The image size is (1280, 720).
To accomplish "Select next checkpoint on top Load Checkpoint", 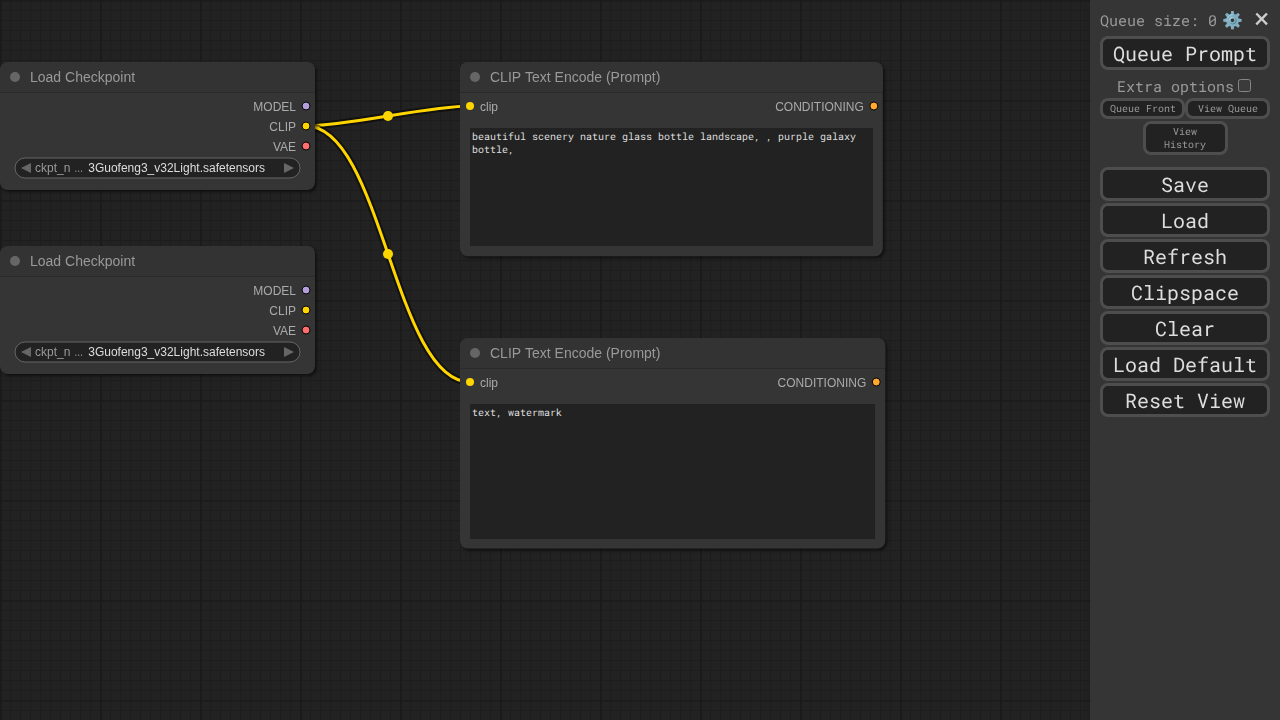I will pos(289,168).
